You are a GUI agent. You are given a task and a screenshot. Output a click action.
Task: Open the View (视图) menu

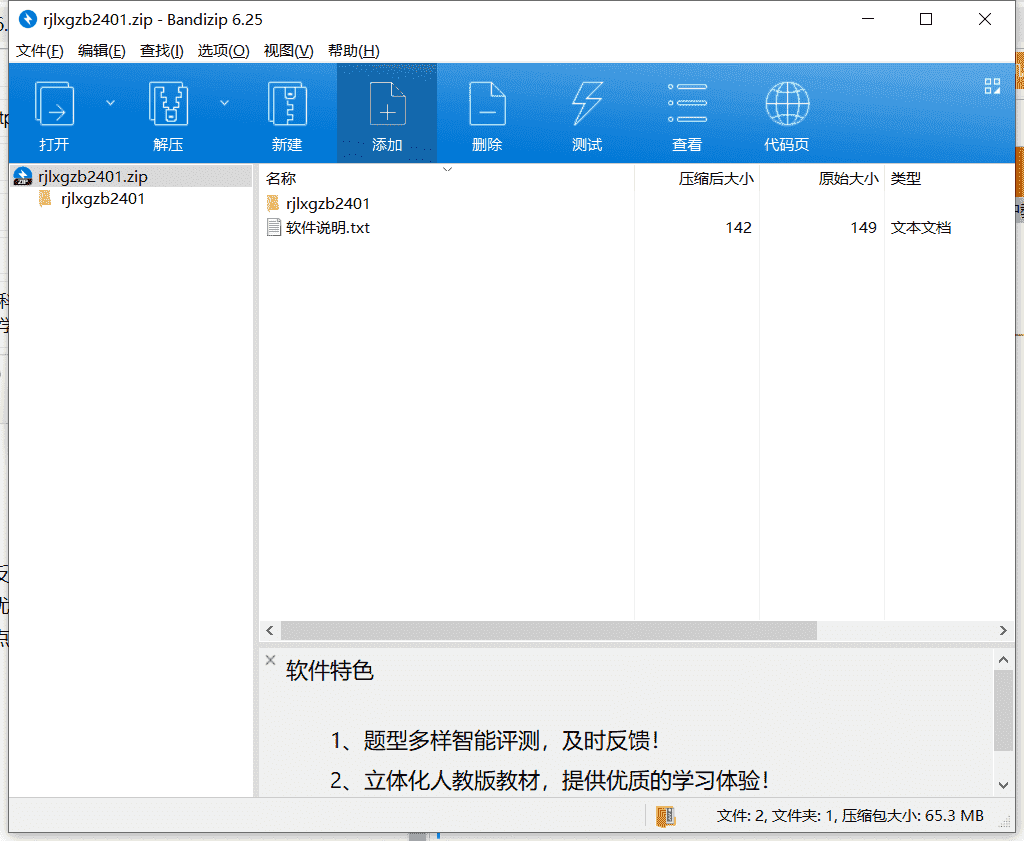[288, 51]
